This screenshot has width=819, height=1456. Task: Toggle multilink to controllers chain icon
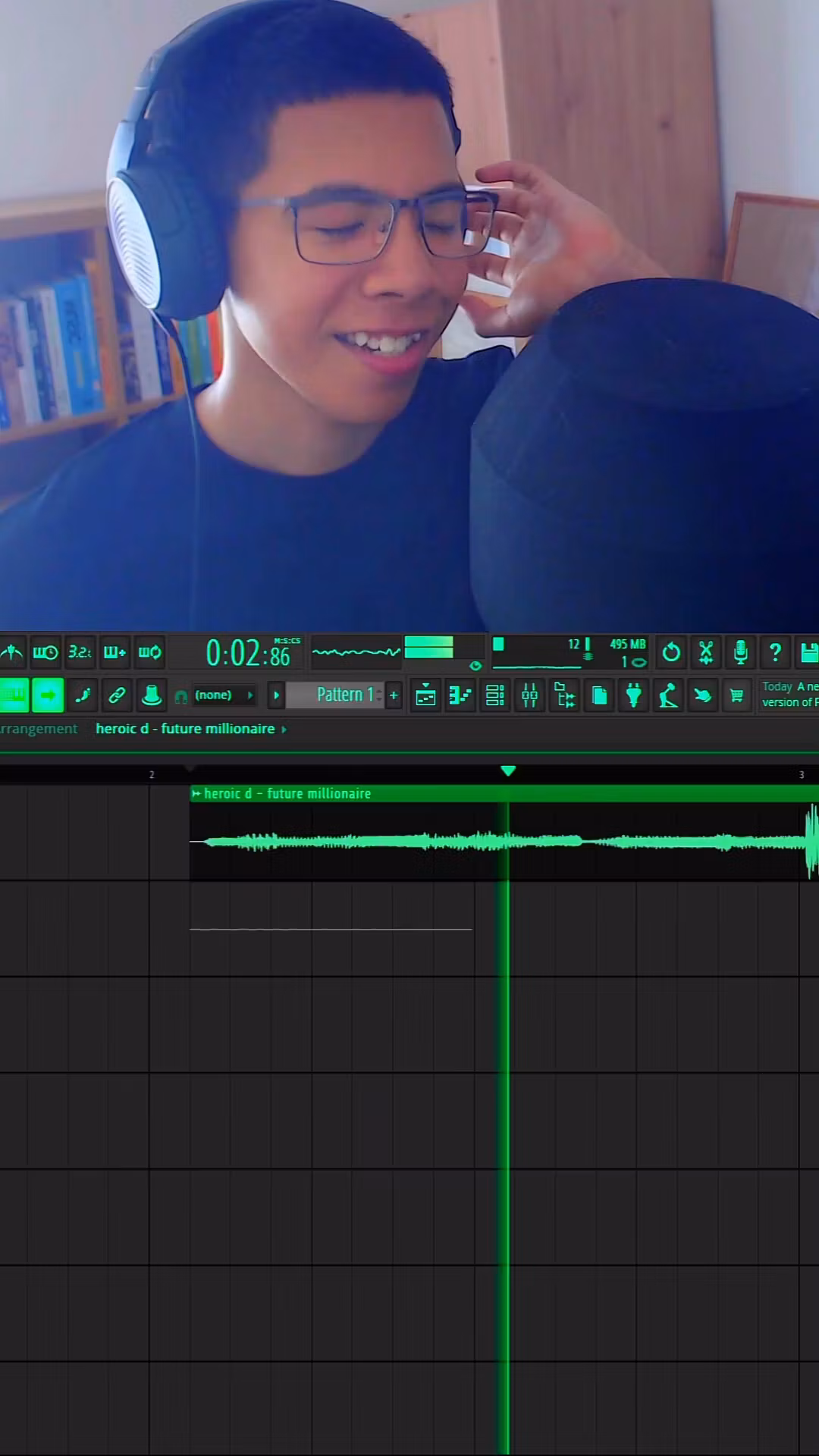click(117, 695)
